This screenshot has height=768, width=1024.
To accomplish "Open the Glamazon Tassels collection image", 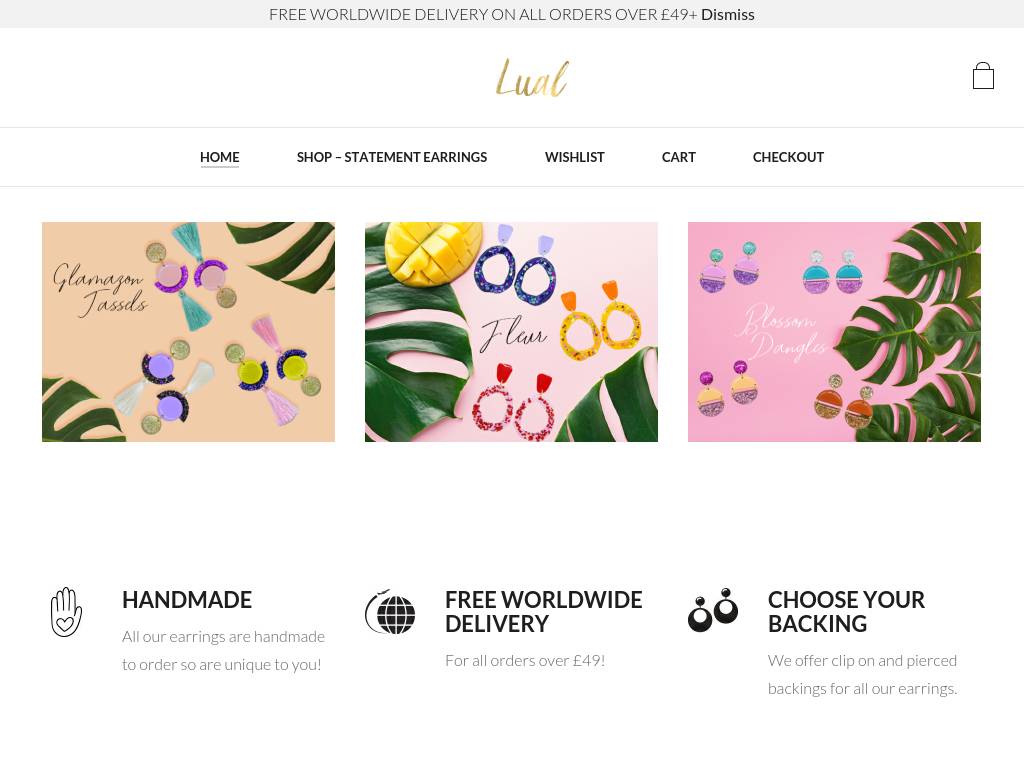I will coord(188,332).
